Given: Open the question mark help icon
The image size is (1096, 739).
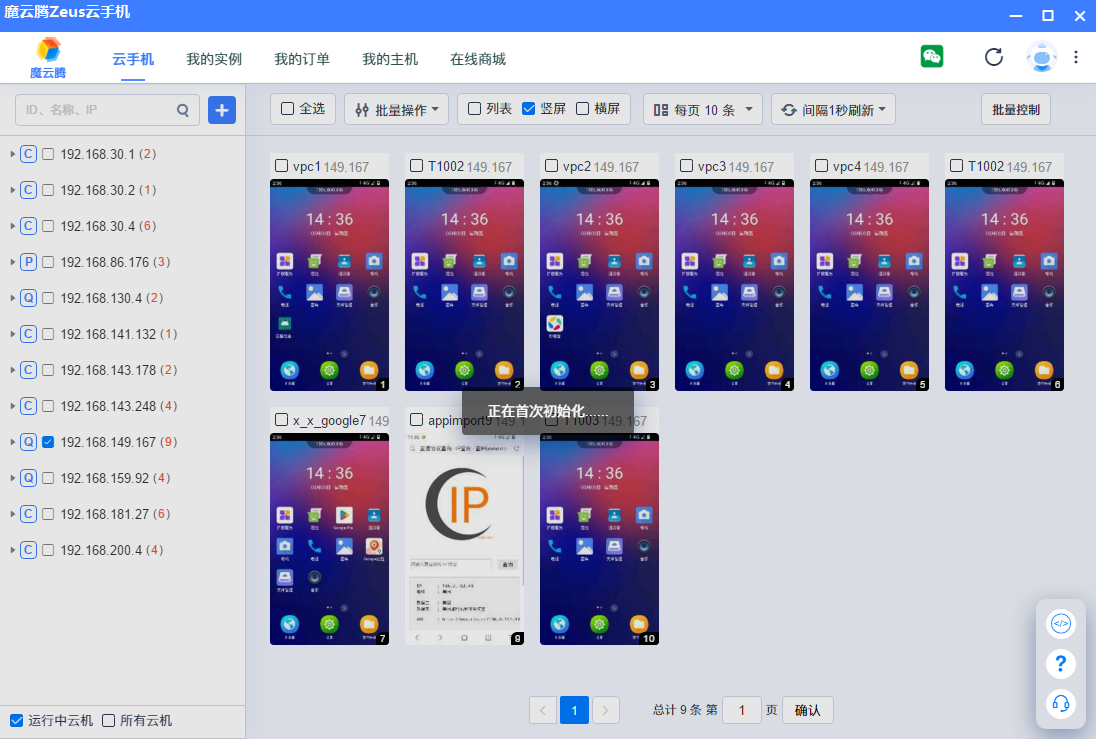Looking at the screenshot, I should coord(1061,663).
